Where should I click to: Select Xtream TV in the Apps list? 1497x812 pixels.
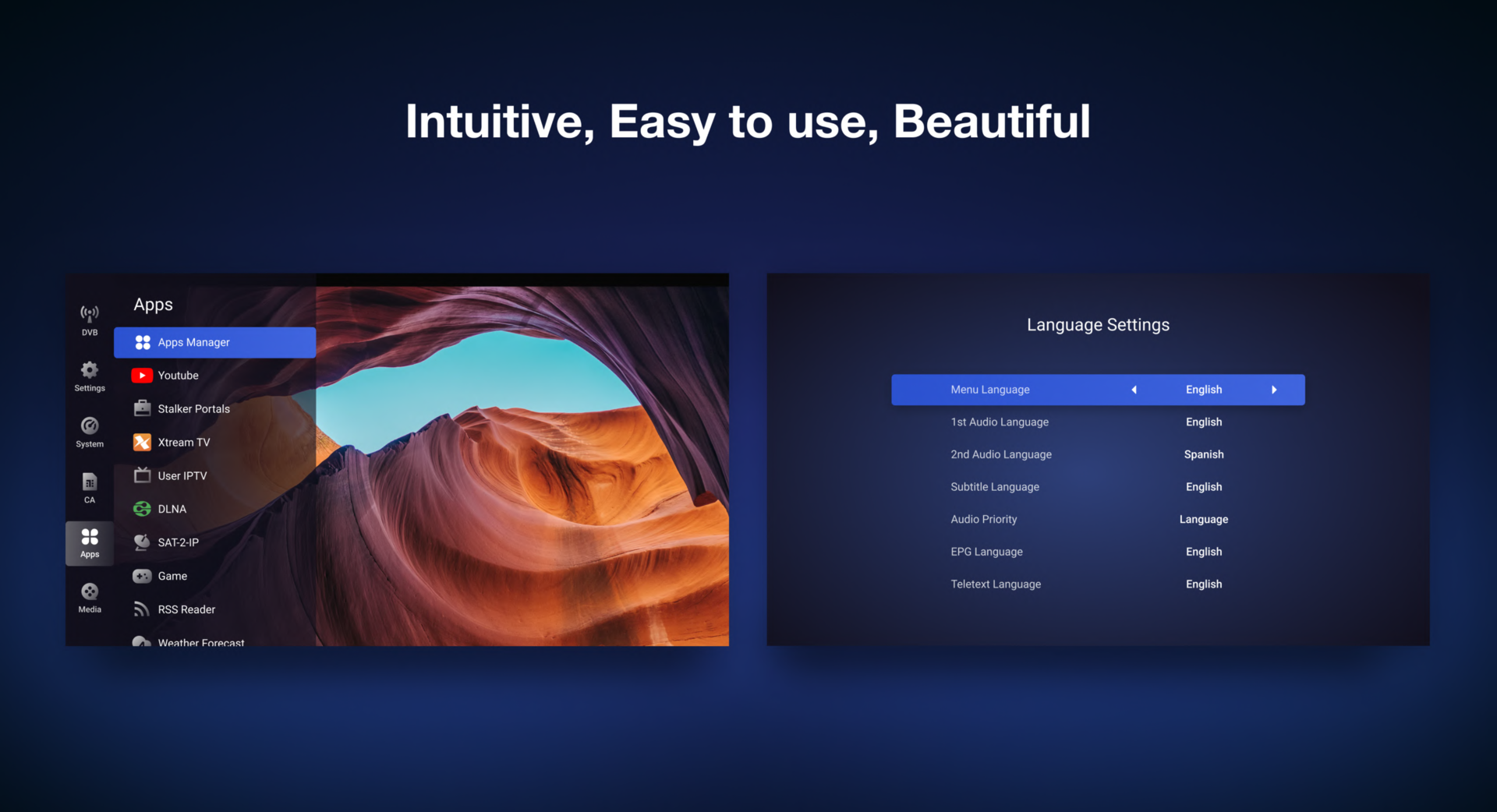click(214, 442)
